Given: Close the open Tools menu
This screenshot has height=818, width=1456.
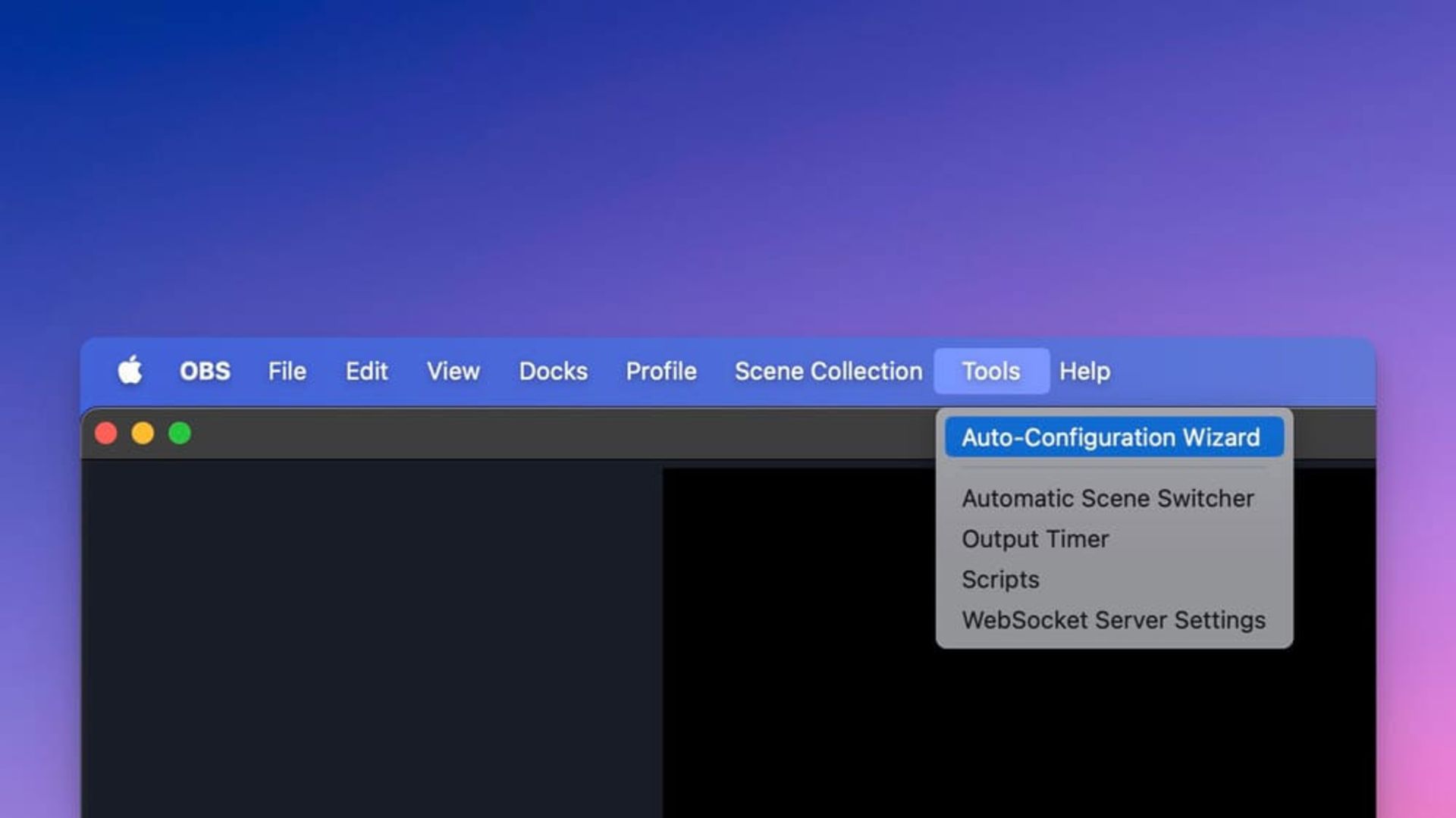Looking at the screenshot, I should coord(992,371).
